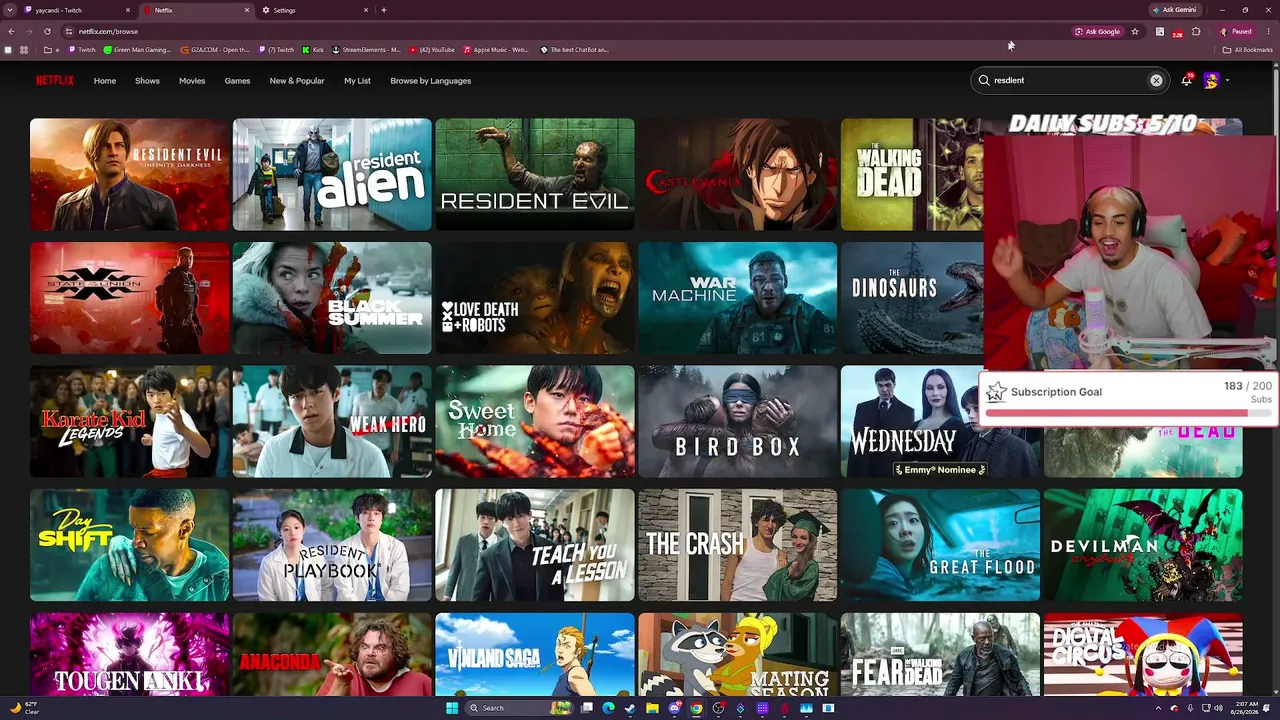
Task: Open the Ask Gemini button
Action: coord(1174,10)
